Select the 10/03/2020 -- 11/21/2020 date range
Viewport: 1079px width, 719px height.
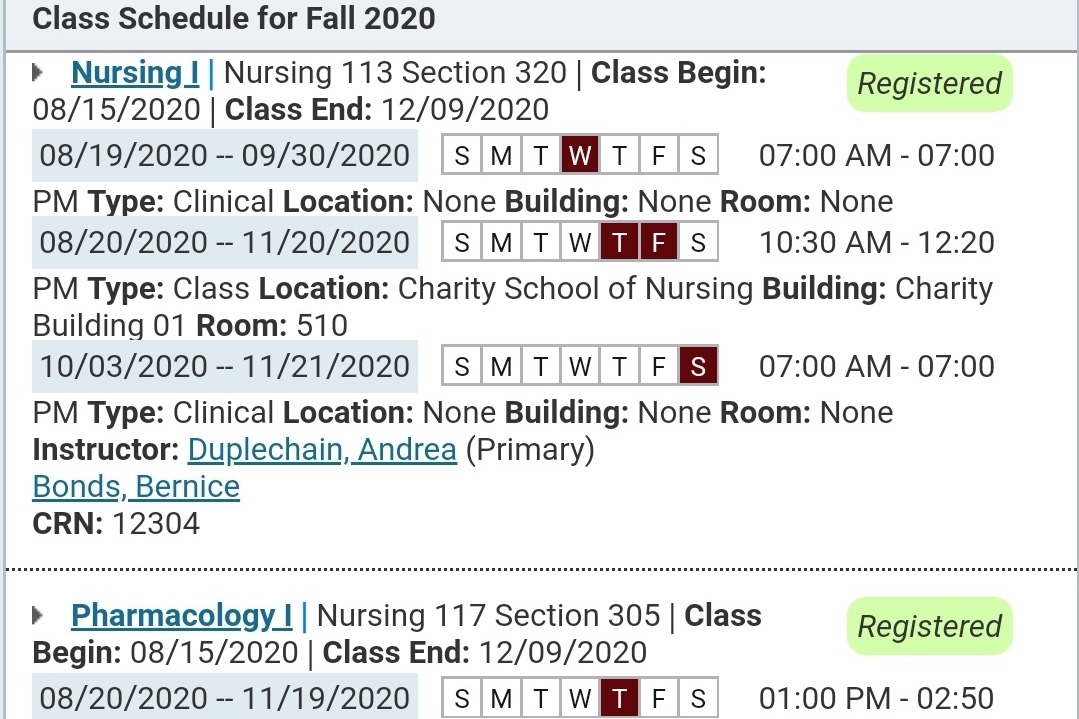225,366
